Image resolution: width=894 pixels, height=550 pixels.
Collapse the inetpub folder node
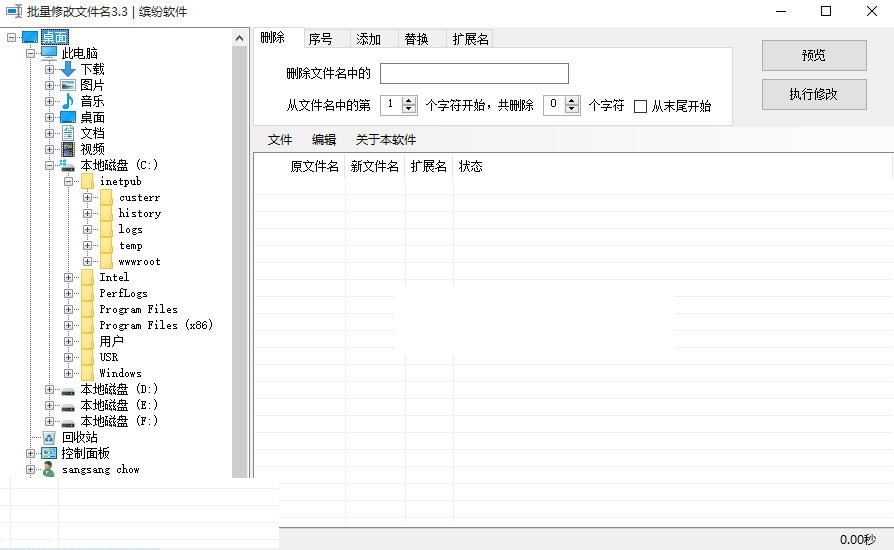coord(68,181)
